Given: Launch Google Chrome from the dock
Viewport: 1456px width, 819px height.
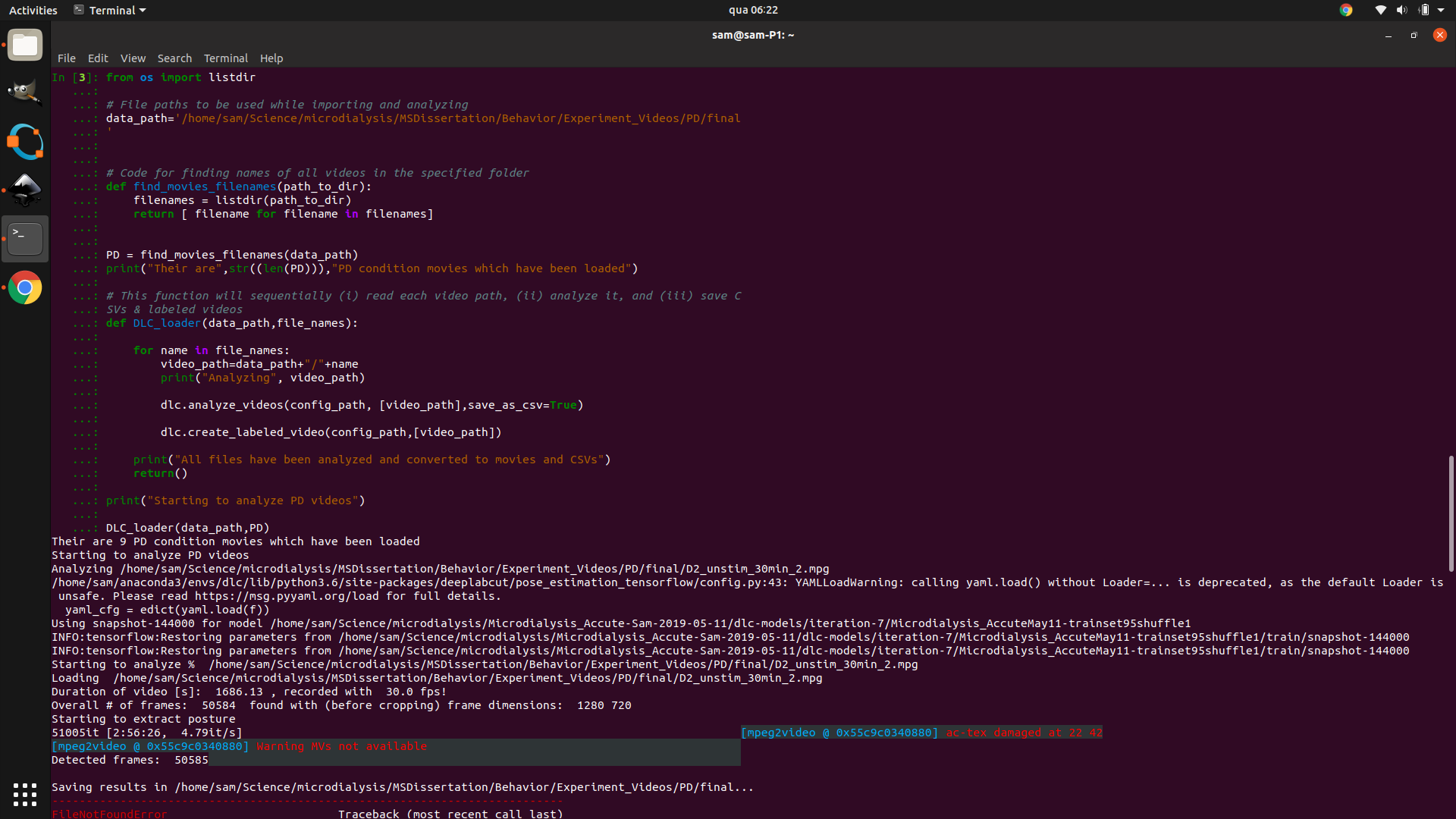Looking at the screenshot, I should coord(25,287).
